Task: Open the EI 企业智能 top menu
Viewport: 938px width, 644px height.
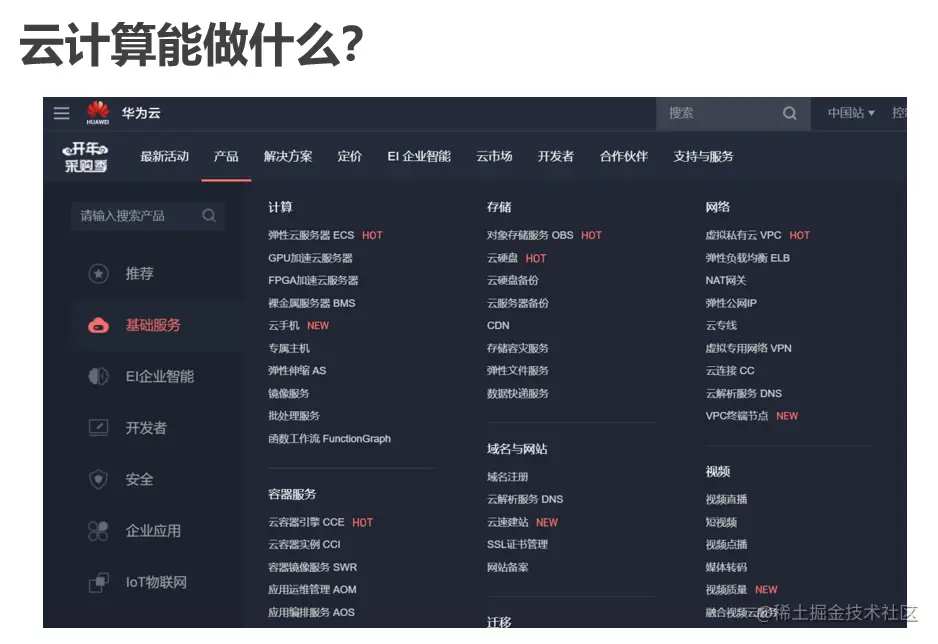Action: coord(419,157)
